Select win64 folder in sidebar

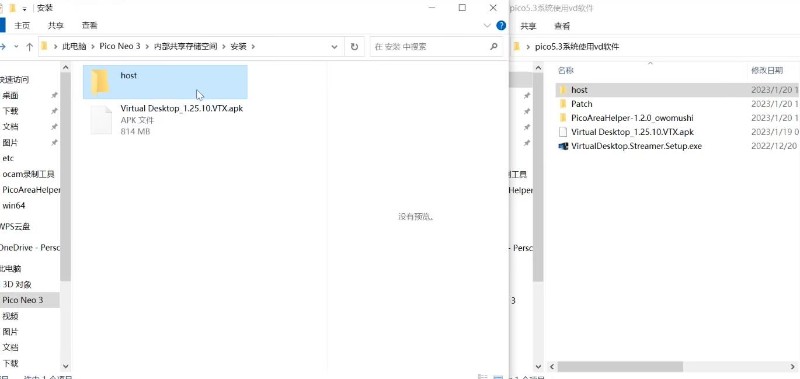click(14, 206)
